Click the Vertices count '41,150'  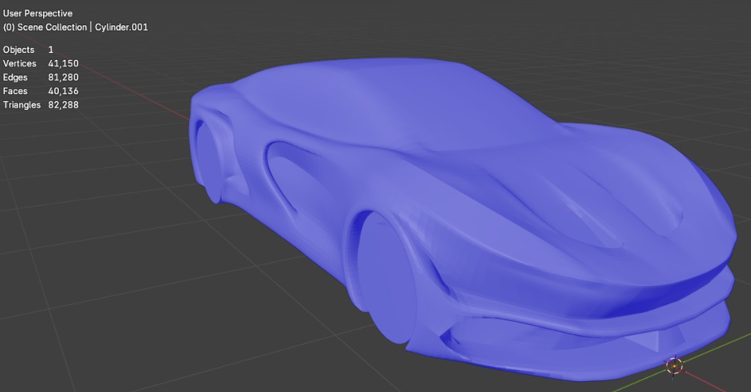(63, 63)
